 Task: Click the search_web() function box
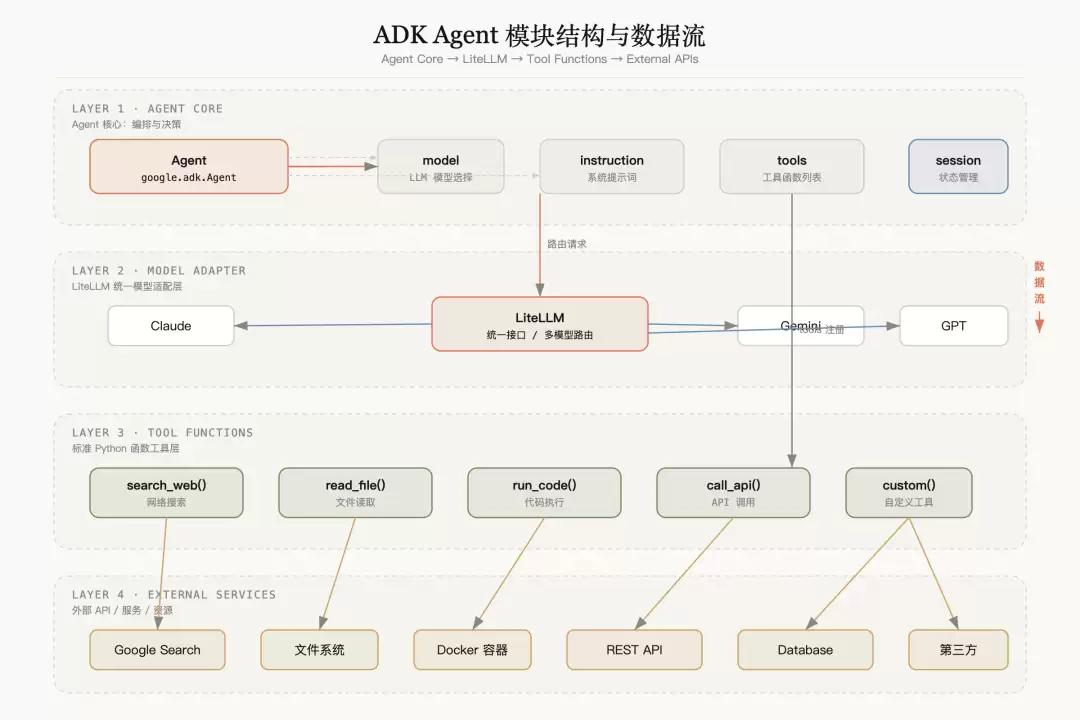tap(166, 493)
